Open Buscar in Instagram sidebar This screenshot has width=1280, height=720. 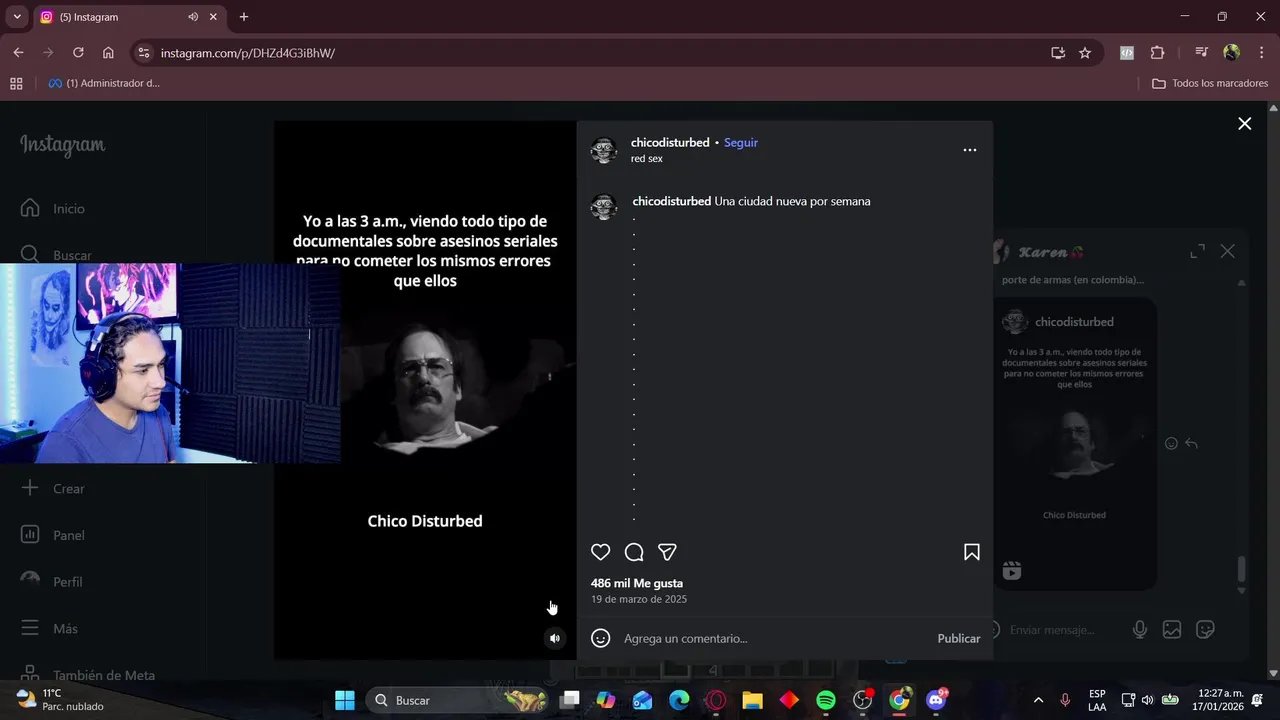(56, 255)
